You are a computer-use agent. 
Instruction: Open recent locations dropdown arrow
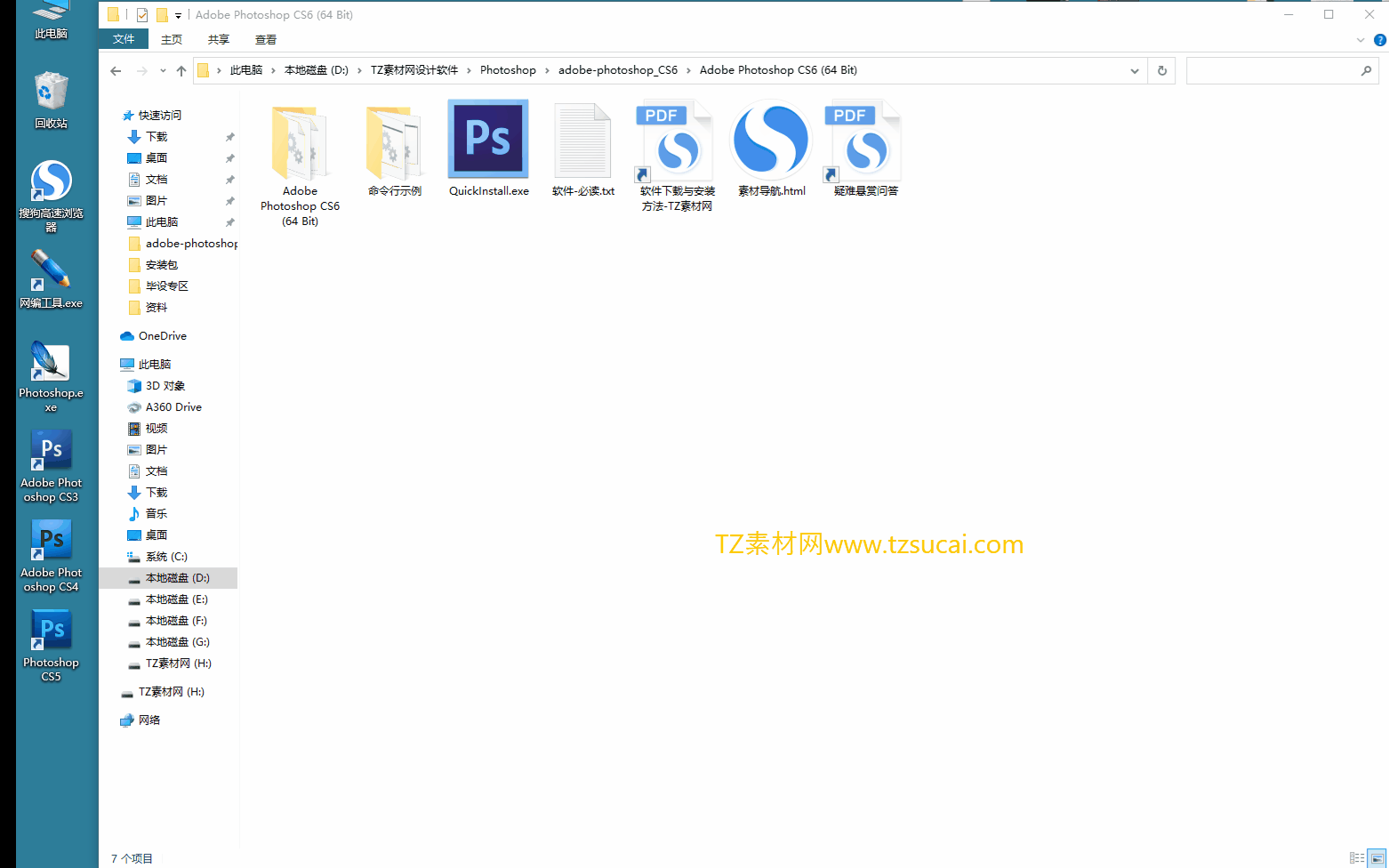pos(163,71)
